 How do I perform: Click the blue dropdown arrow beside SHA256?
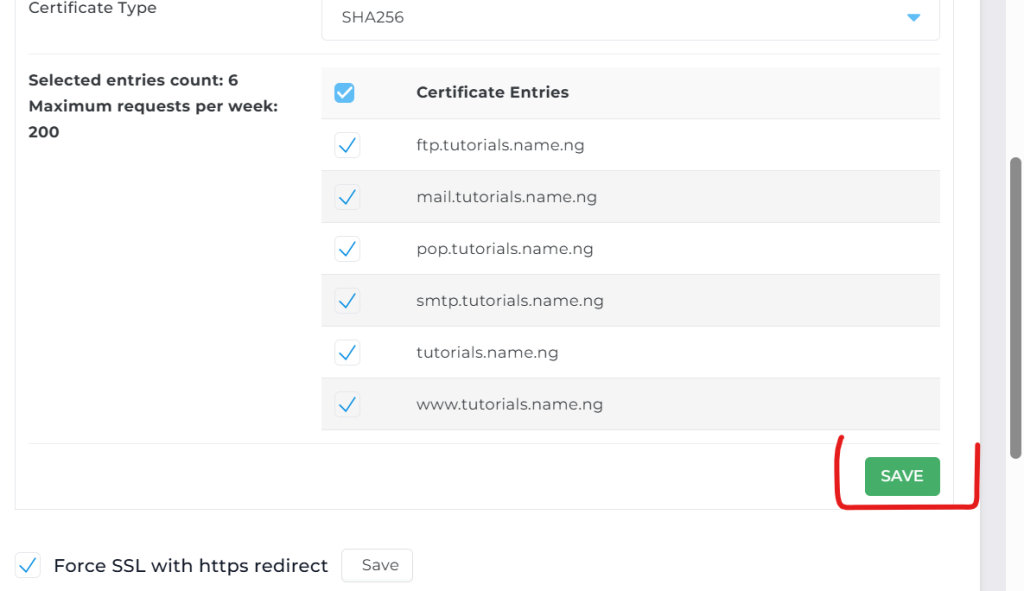tap(912, 18)
